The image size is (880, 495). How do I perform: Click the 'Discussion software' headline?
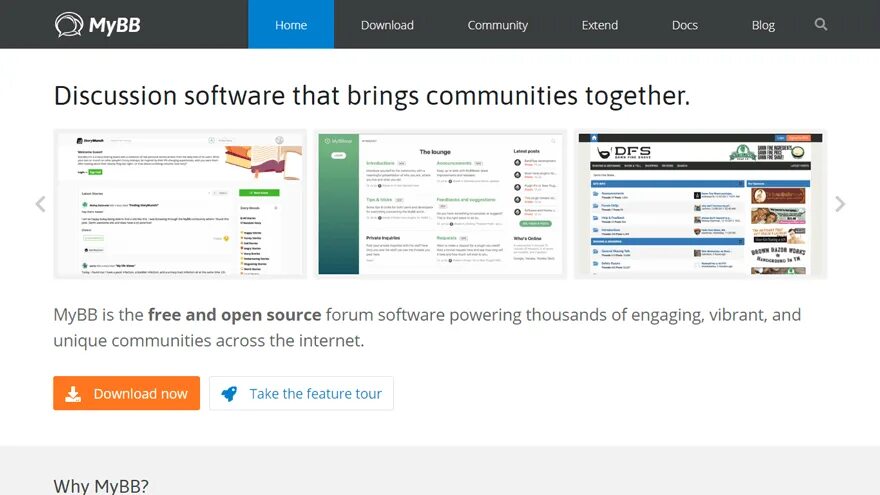372,95
